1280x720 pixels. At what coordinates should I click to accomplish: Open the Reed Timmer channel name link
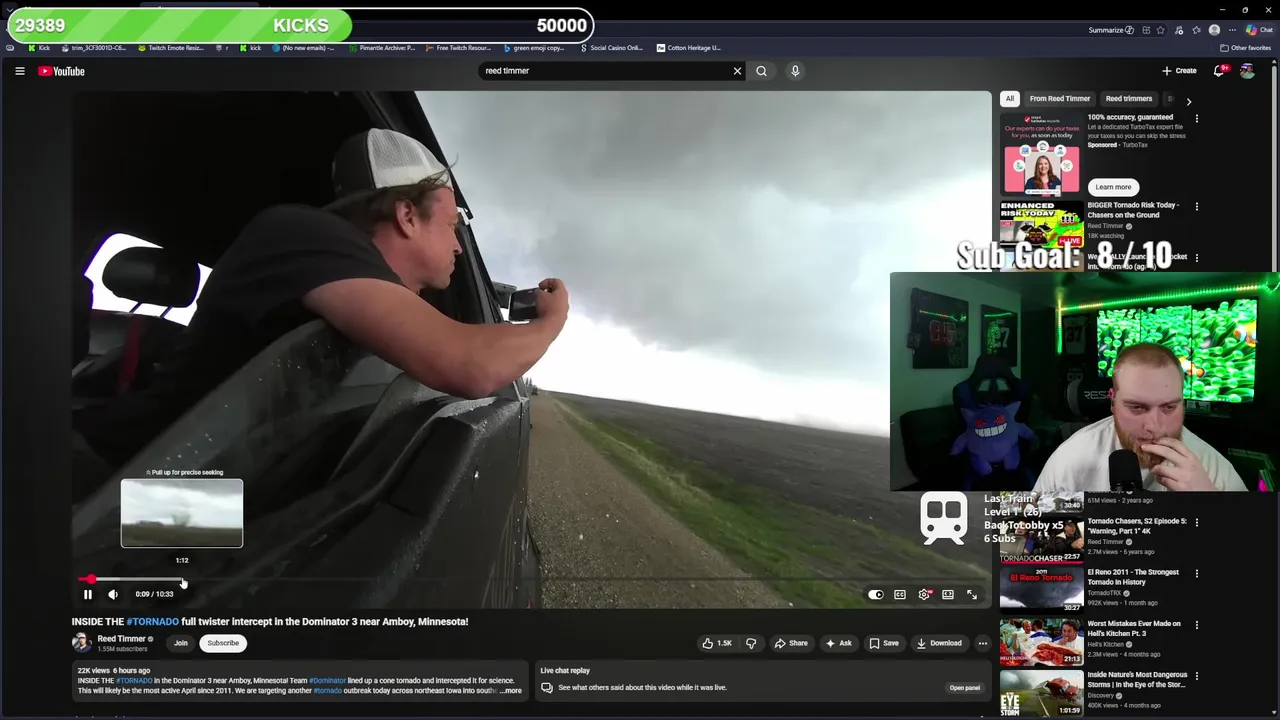click(122, 638)
